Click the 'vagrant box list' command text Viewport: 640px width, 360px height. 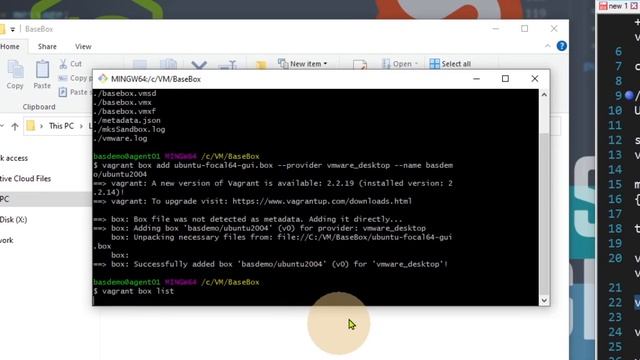[x=138, y=291]
